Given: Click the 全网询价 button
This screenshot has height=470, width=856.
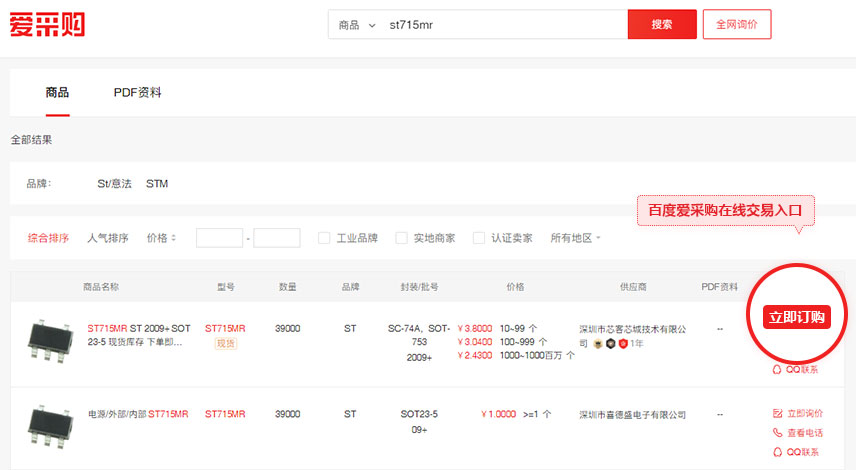Looking at the screenshot, I should pos(737,25).
